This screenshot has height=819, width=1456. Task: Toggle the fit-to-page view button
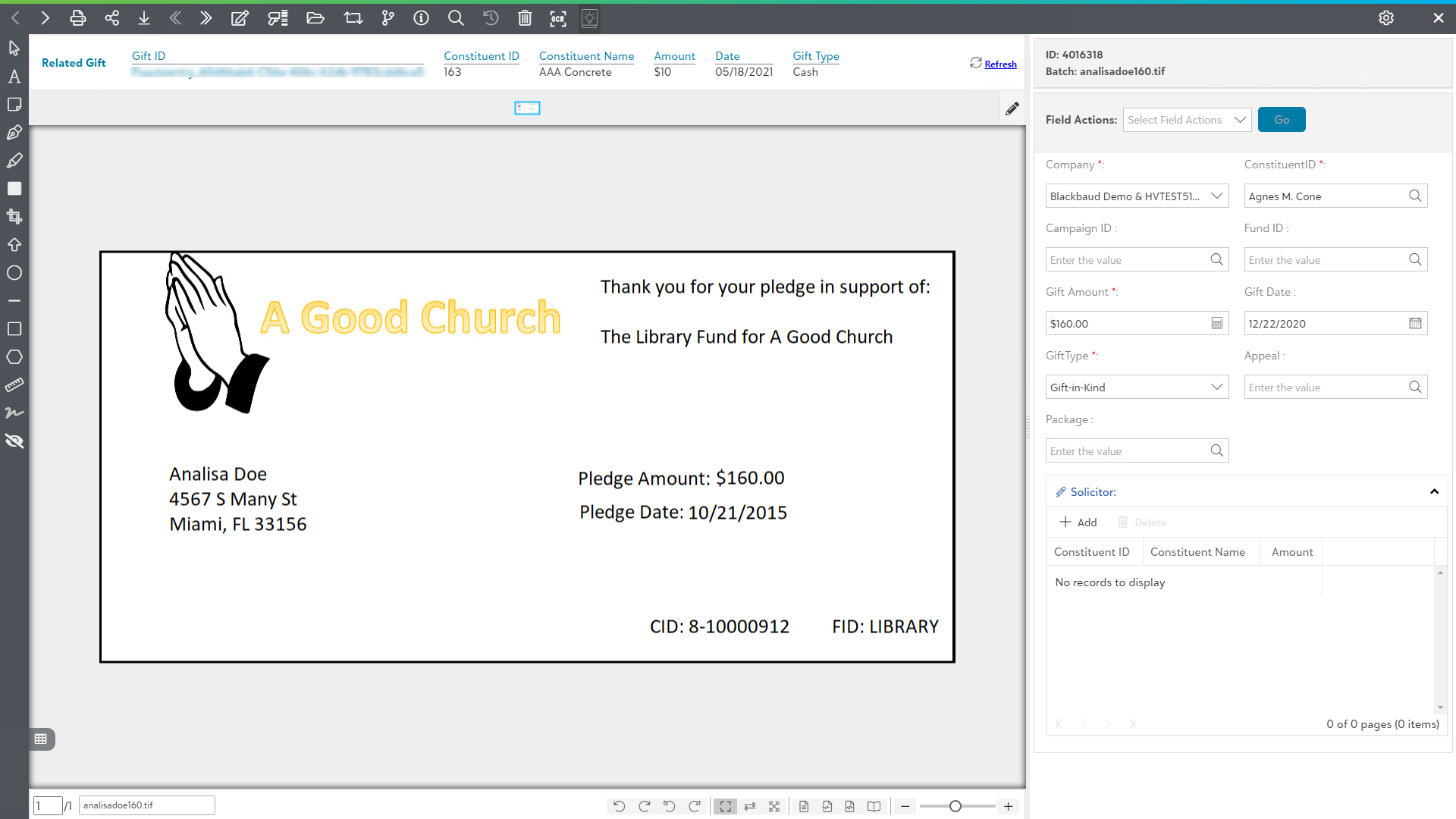coord(726,806)
